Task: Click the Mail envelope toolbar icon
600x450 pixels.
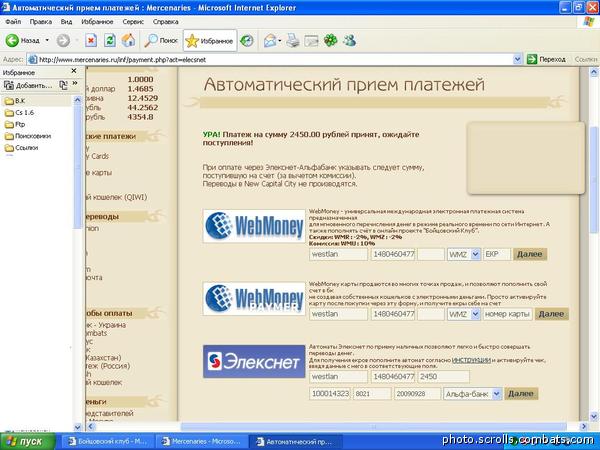Action: coord(271,41)
